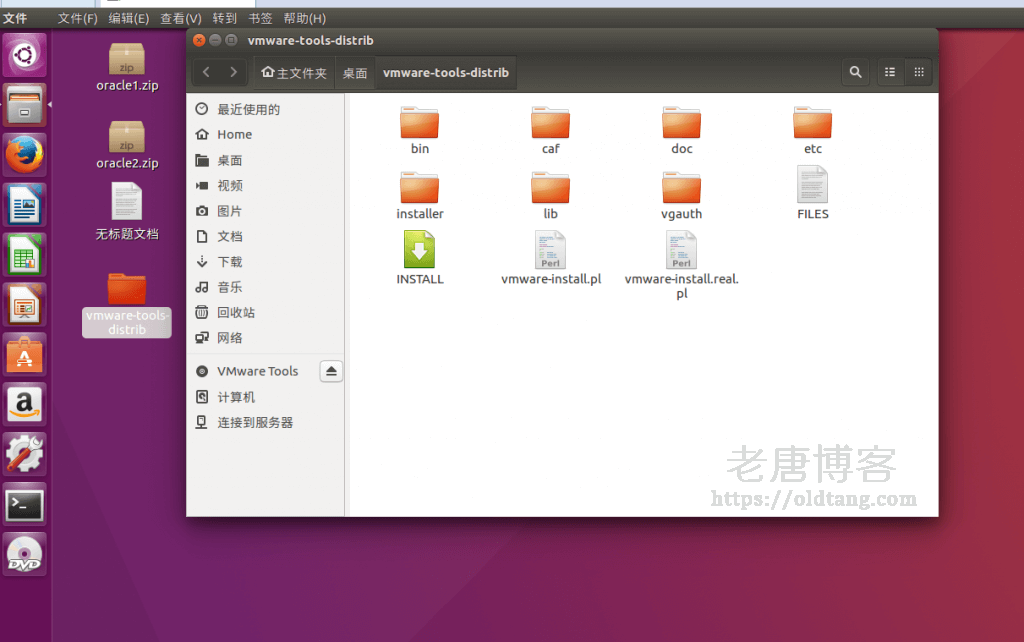Screen dimensions: 1024x642
Task: Open the 编辑(E) menu
Action: point(128,18)
